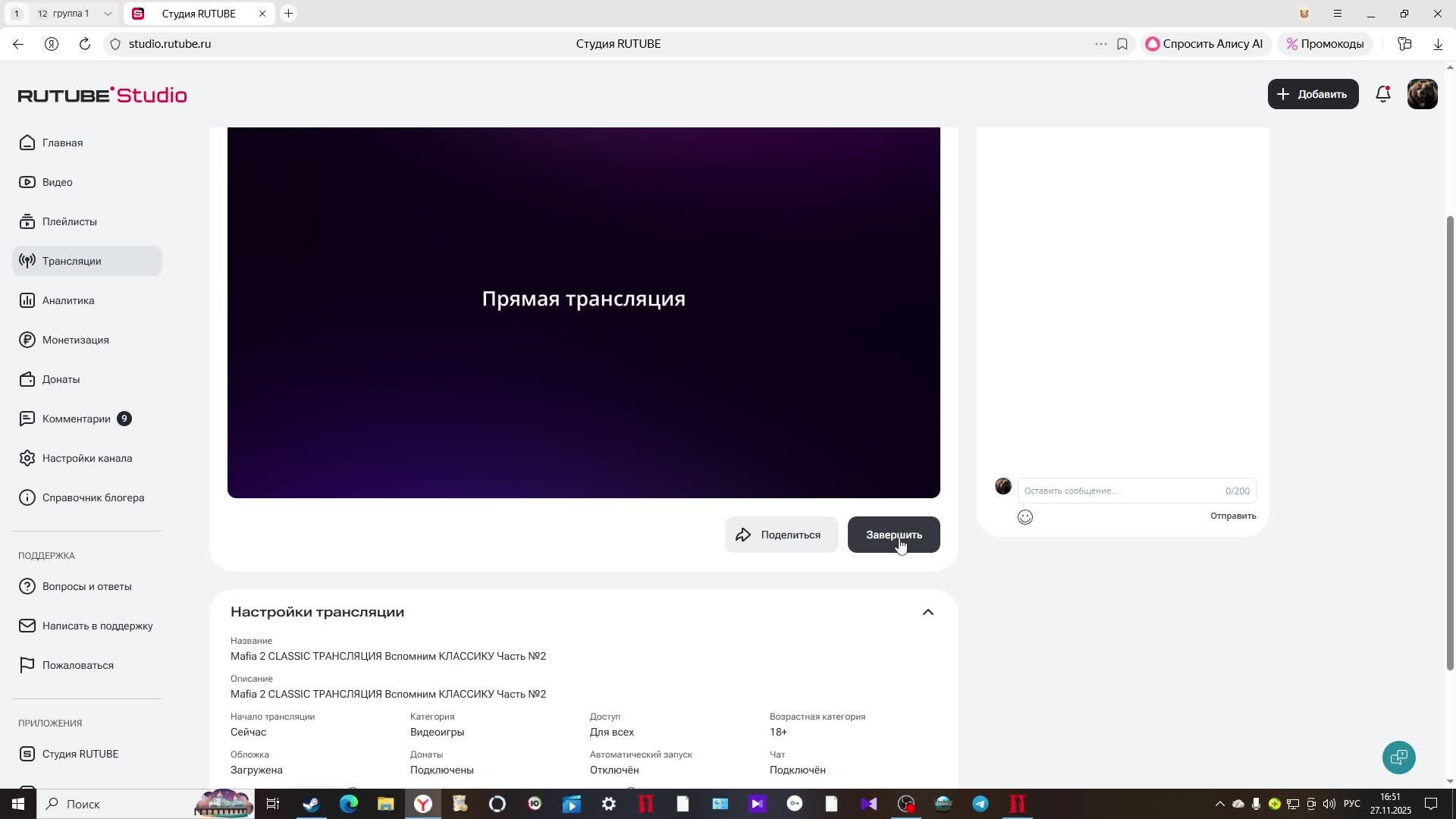Open the page actions three-dots menu
Viewport: 1456px width, 819px height.
click(x=1100, y=44)
